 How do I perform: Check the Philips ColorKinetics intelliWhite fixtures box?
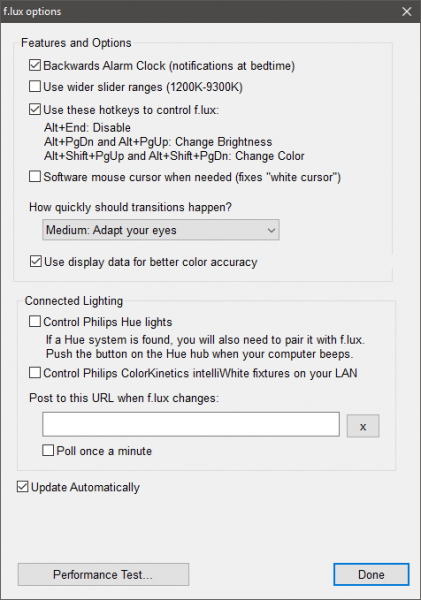[x=35, y=373]
